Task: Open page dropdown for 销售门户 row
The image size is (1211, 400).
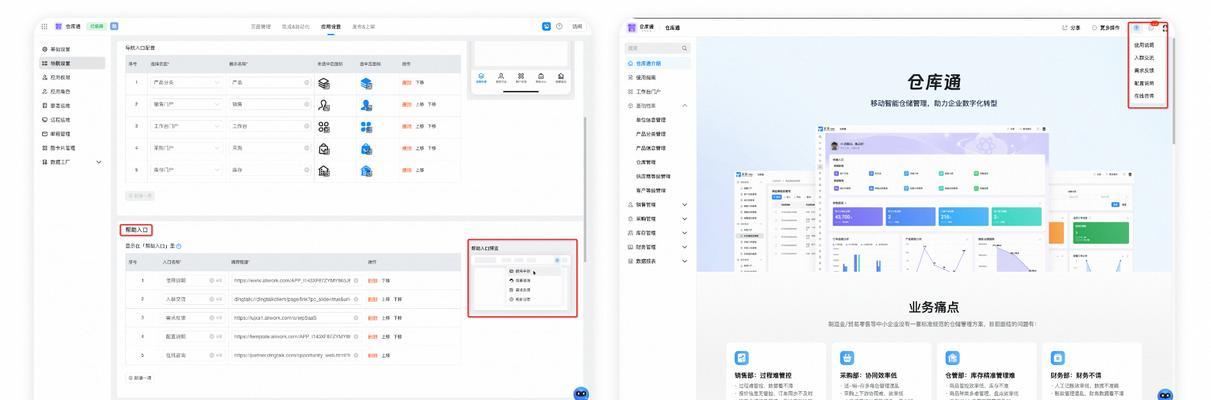Action: point(186,104)
